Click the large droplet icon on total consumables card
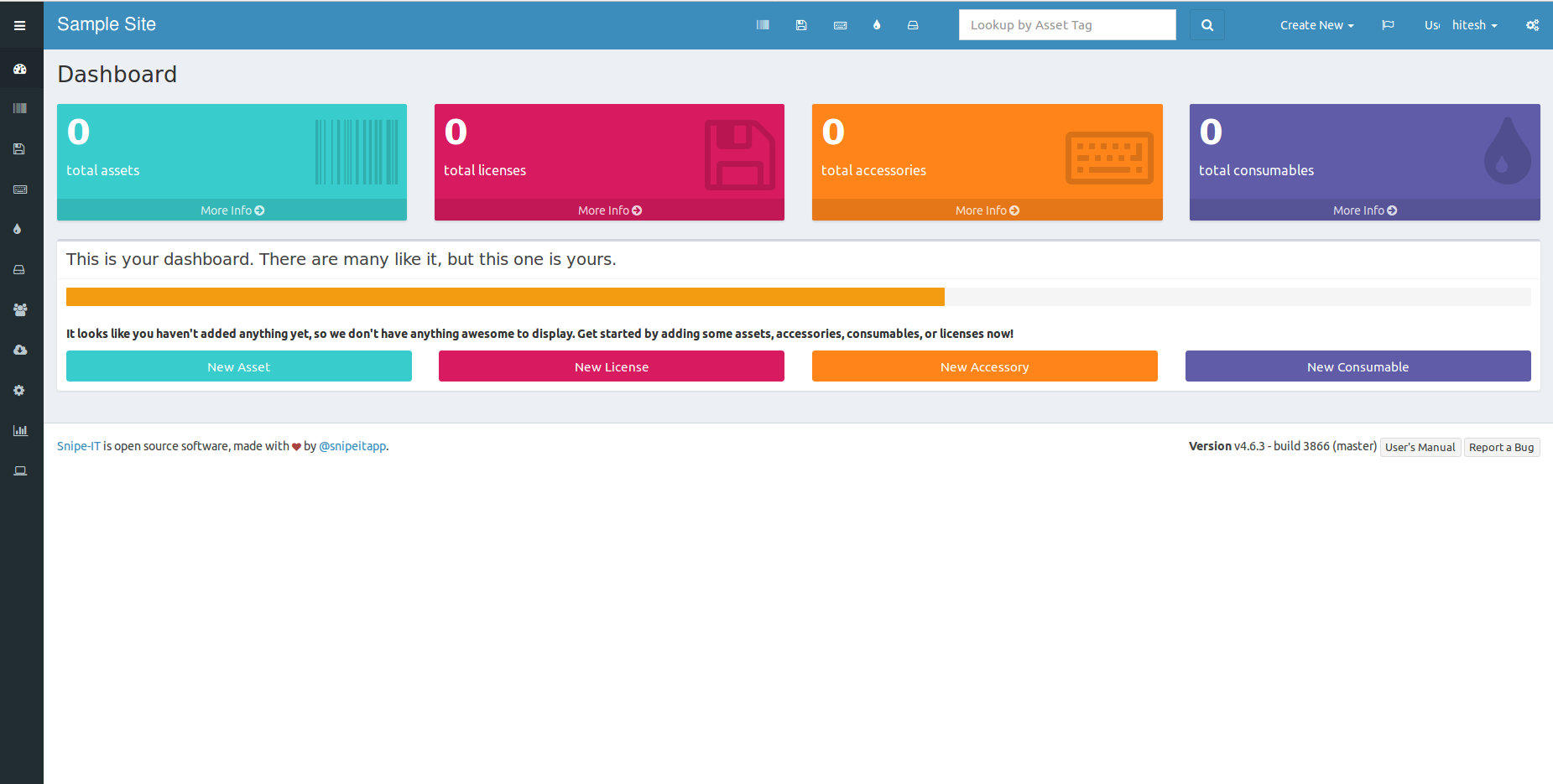Image resolution: width=1553 pixels, height=784 pixels. coord(1507,151)
